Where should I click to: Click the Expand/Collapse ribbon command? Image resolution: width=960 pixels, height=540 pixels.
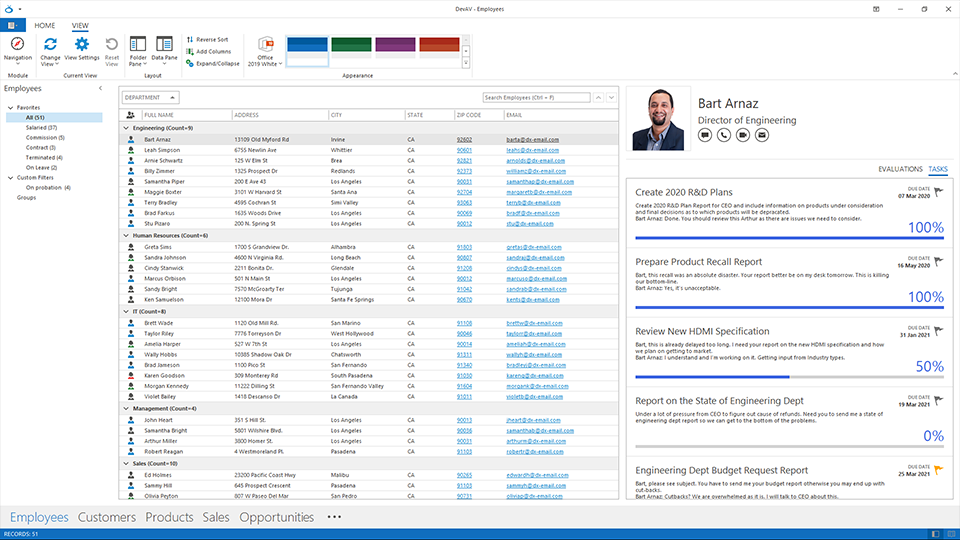[217, 63]
